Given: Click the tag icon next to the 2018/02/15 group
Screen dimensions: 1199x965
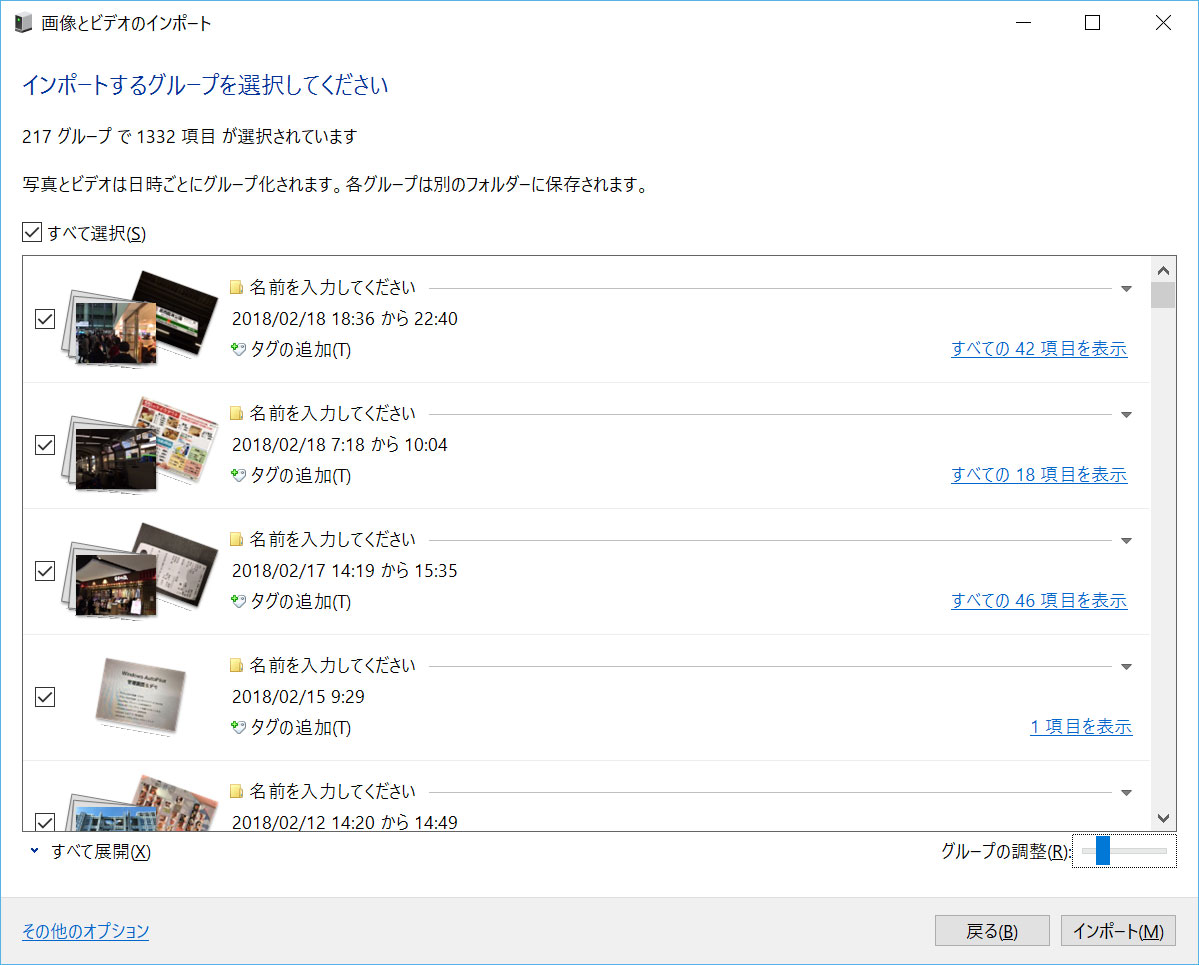Looking at the screenshot, I should (236, 728).
